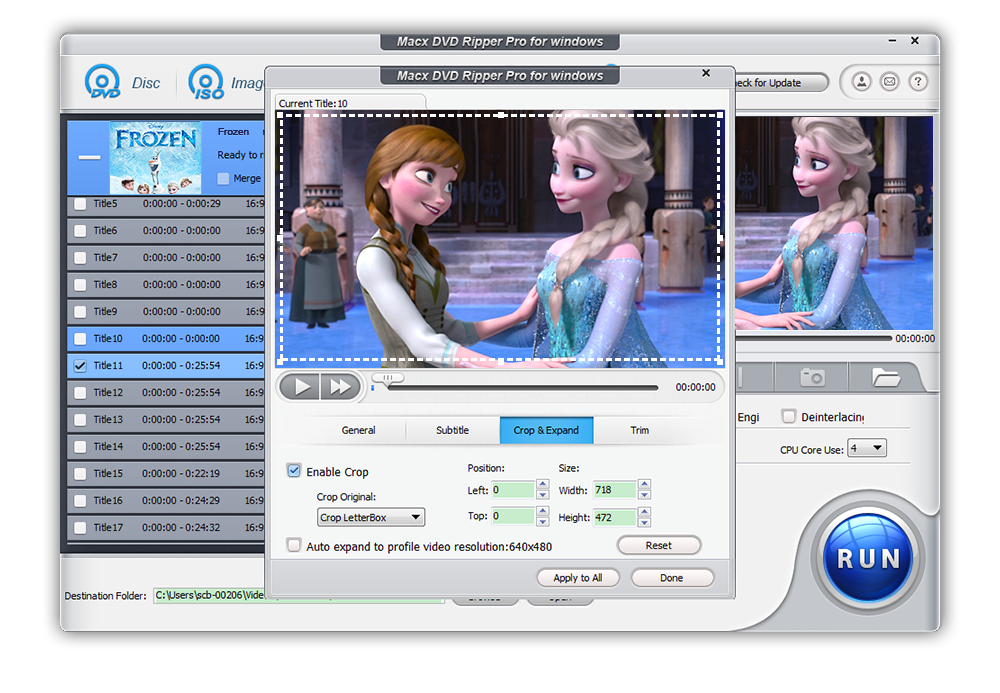Click the Width input field
The height and width of the screenshot is (693, 1000).
(x=615, y=490)
